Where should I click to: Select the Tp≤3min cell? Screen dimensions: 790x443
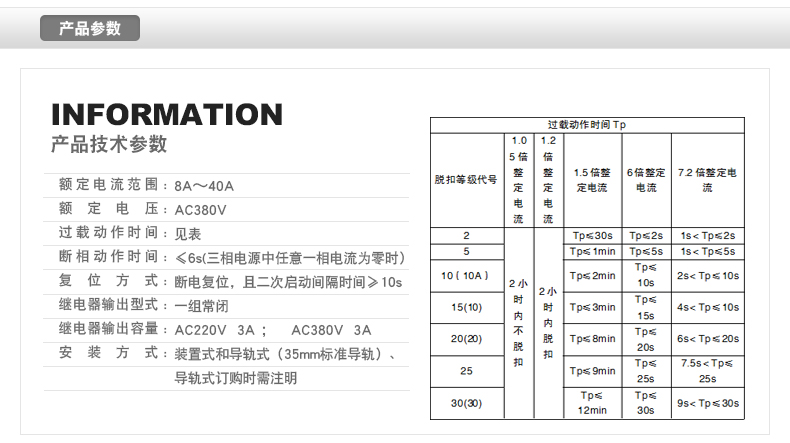(x=592, y=307)
